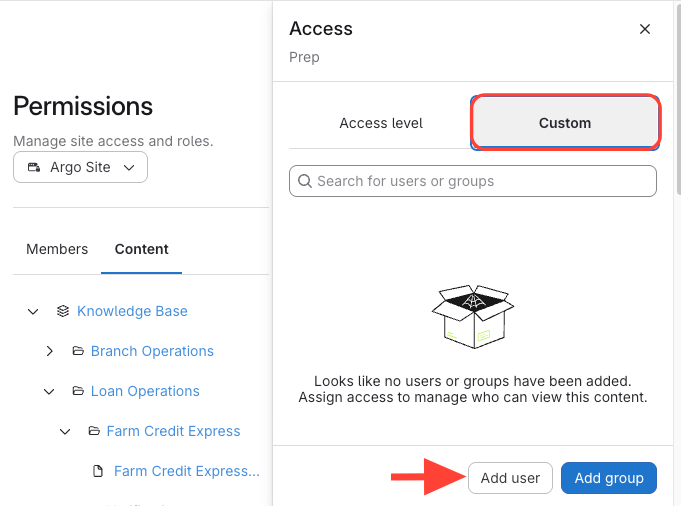The width and height of the screenshot is (681, 506).
Task: Click the Search for users or groups field
Action: coord(480,181)
